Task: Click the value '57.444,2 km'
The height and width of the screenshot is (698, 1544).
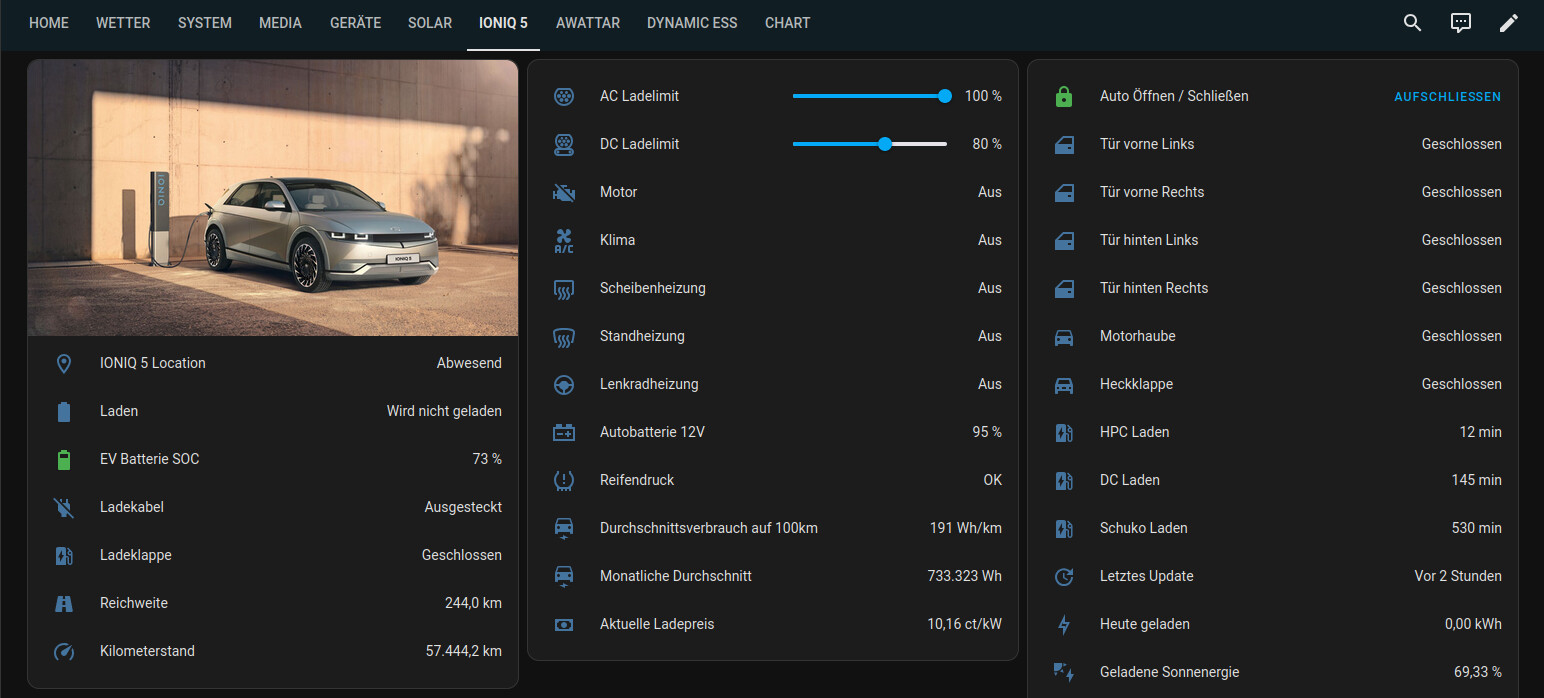Action: 464,651
